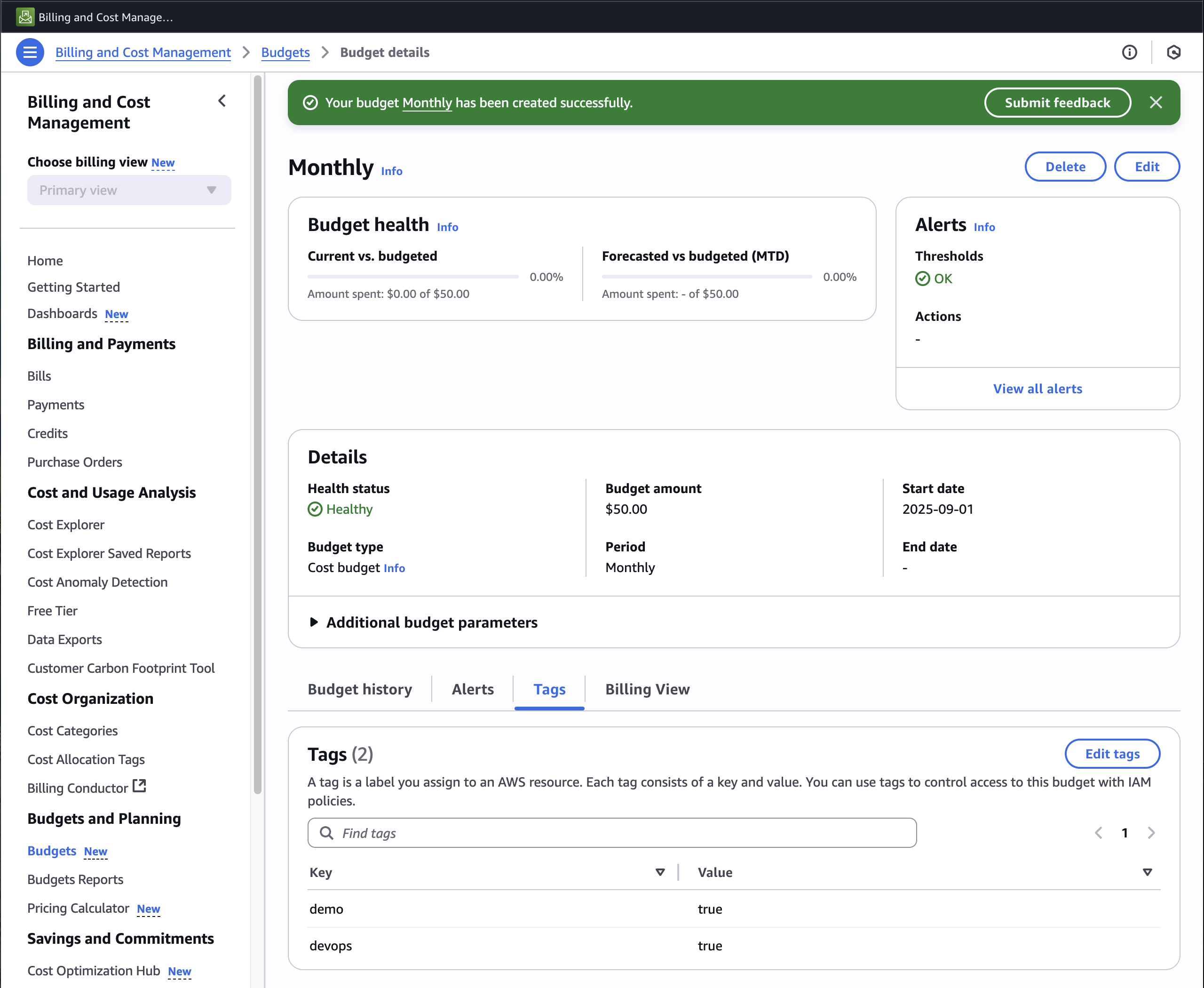Switch to the Billing View tab
This screenshot has width=1204, height=988.
pyautogui.click(x=647, y=689)
